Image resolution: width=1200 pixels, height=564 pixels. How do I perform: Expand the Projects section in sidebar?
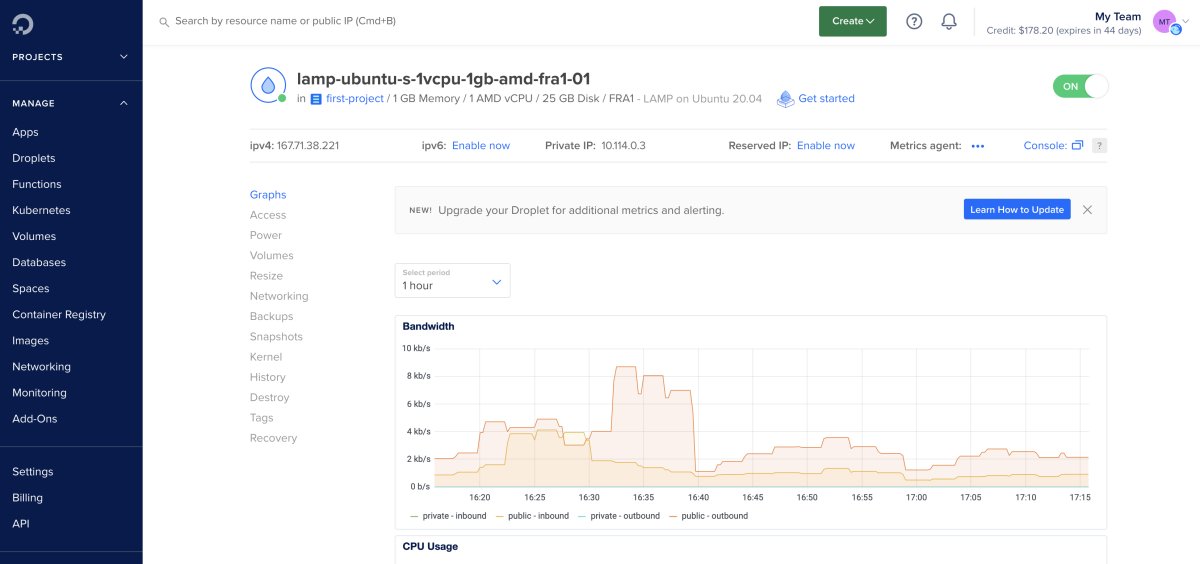click(124, 57)
